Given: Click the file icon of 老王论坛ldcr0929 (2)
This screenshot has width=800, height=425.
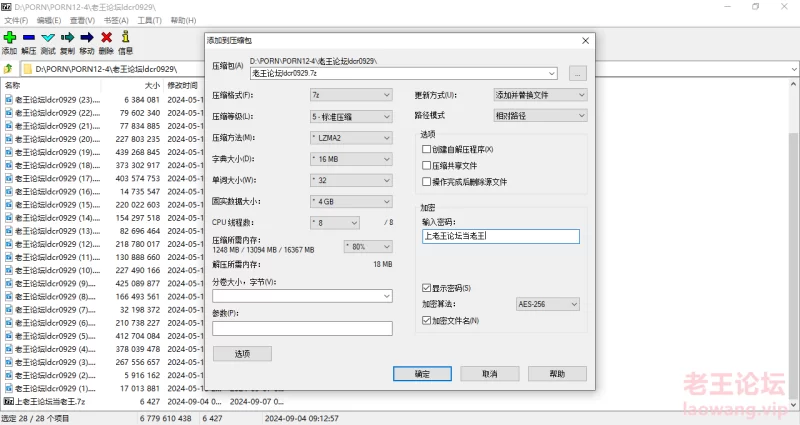Looking at the screenshot, I should point(9,376).
